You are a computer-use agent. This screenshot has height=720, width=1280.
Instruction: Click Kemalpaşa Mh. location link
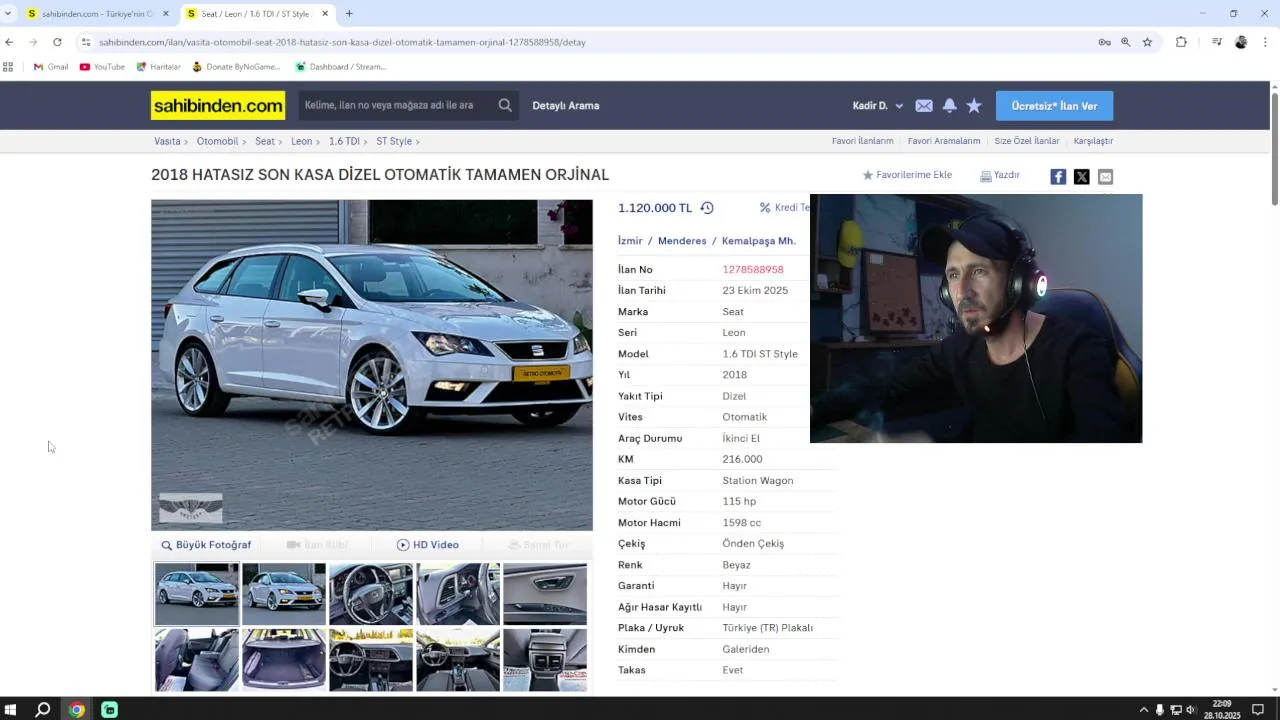[759, 241]
